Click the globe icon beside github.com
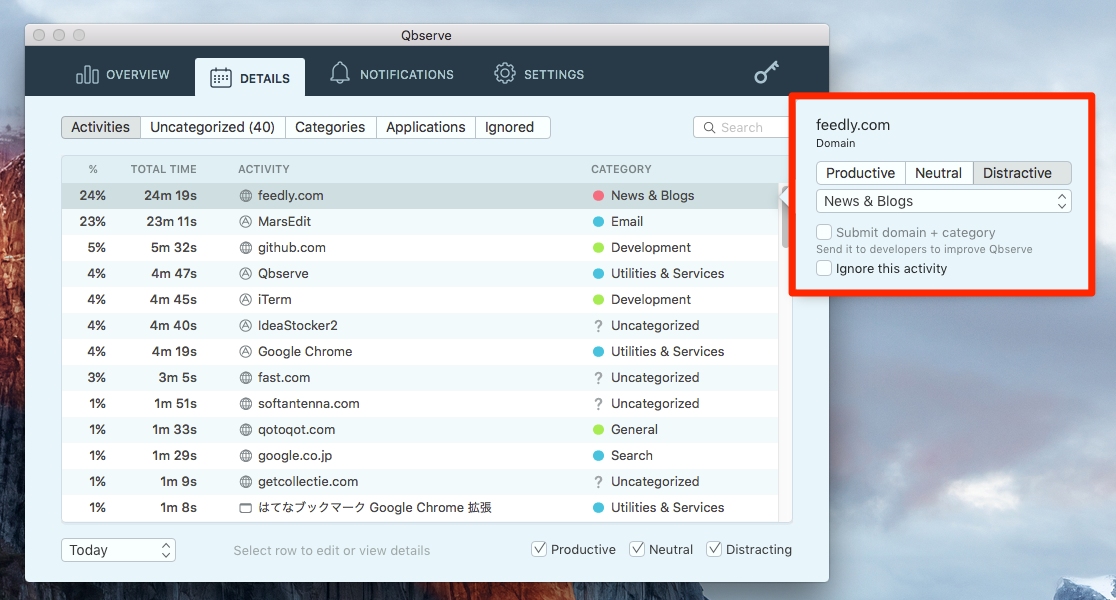 (246, 248)
